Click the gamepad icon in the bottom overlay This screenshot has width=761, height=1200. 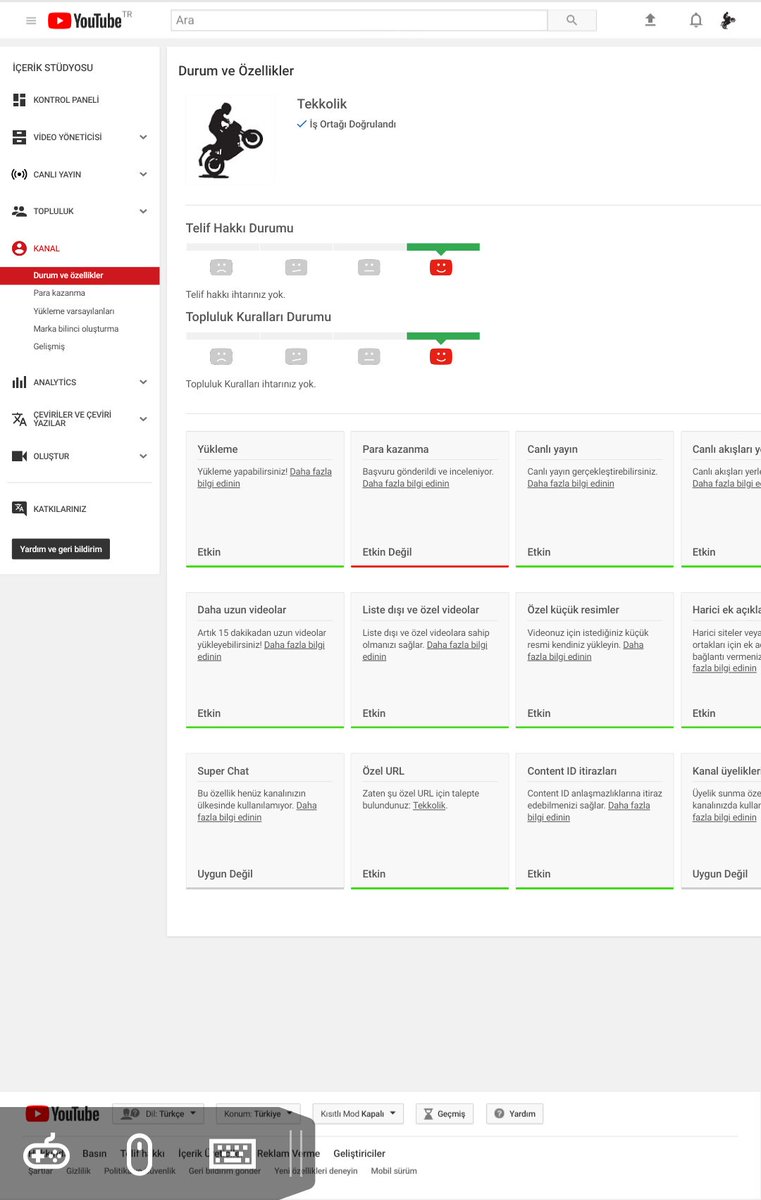46,1153
